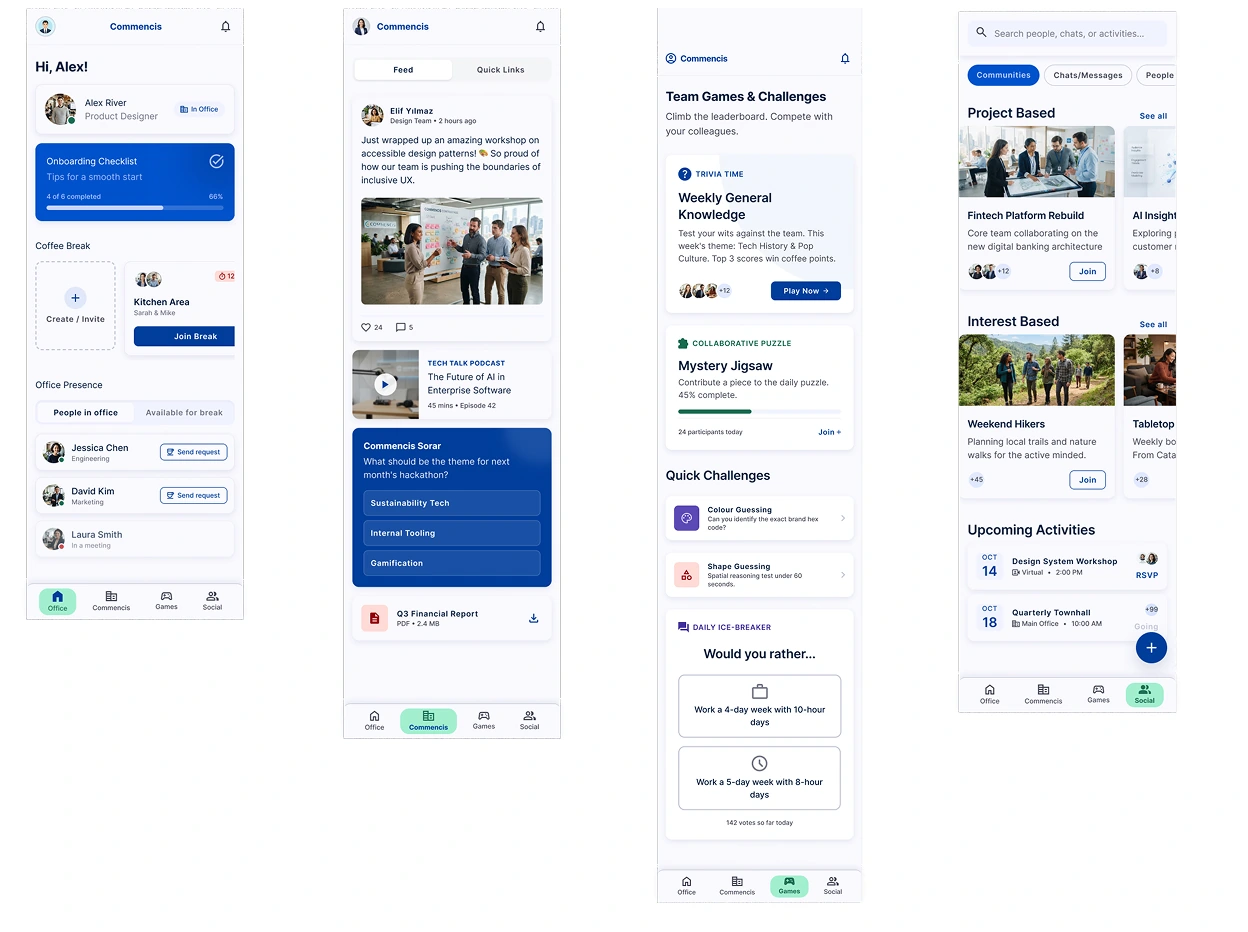This screenshot has width=1248, height=932.
Task: Click the Daily Ice-Breaker chat icon
Action: (x=684, y=627)
